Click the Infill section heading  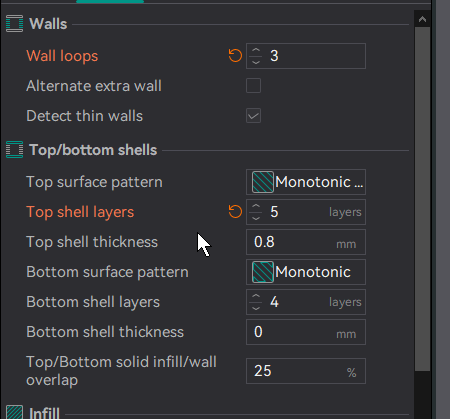point(45,413)
